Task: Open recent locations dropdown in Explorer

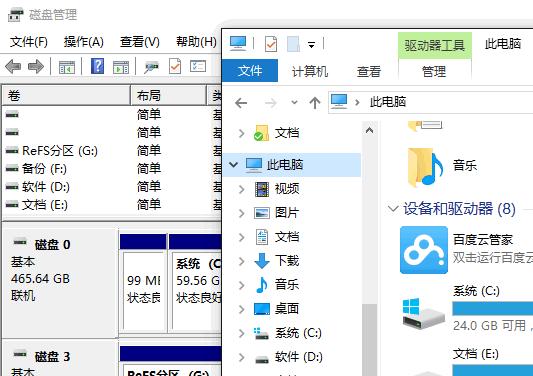Action: point(294,102)
